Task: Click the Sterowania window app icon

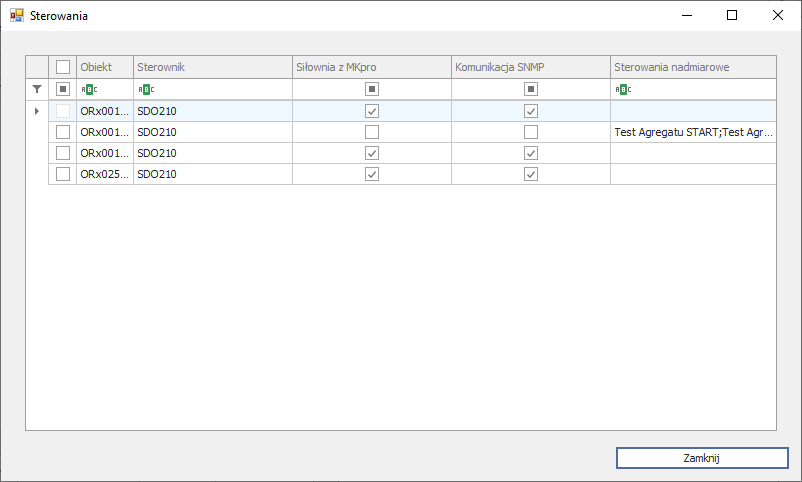Action: pos(17,15)
